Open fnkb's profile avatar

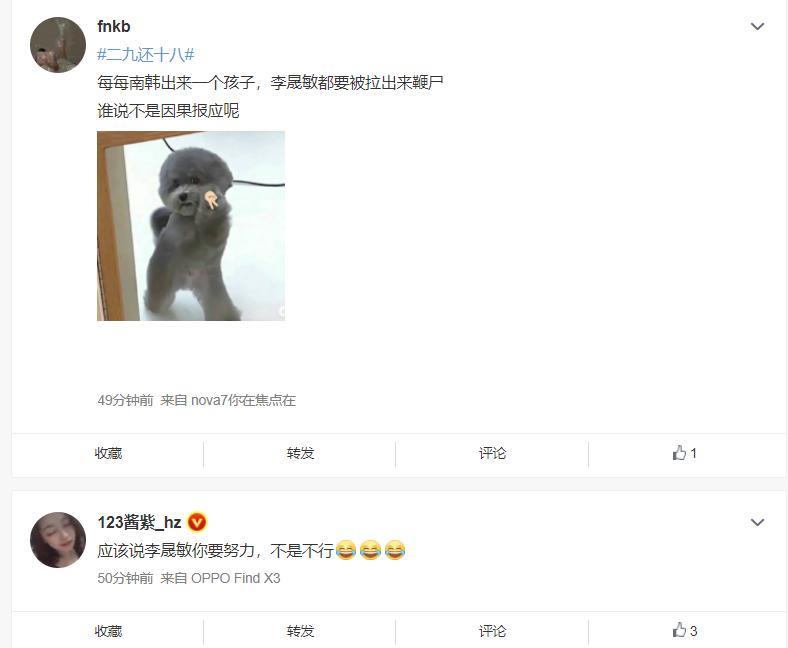[58, 45]
